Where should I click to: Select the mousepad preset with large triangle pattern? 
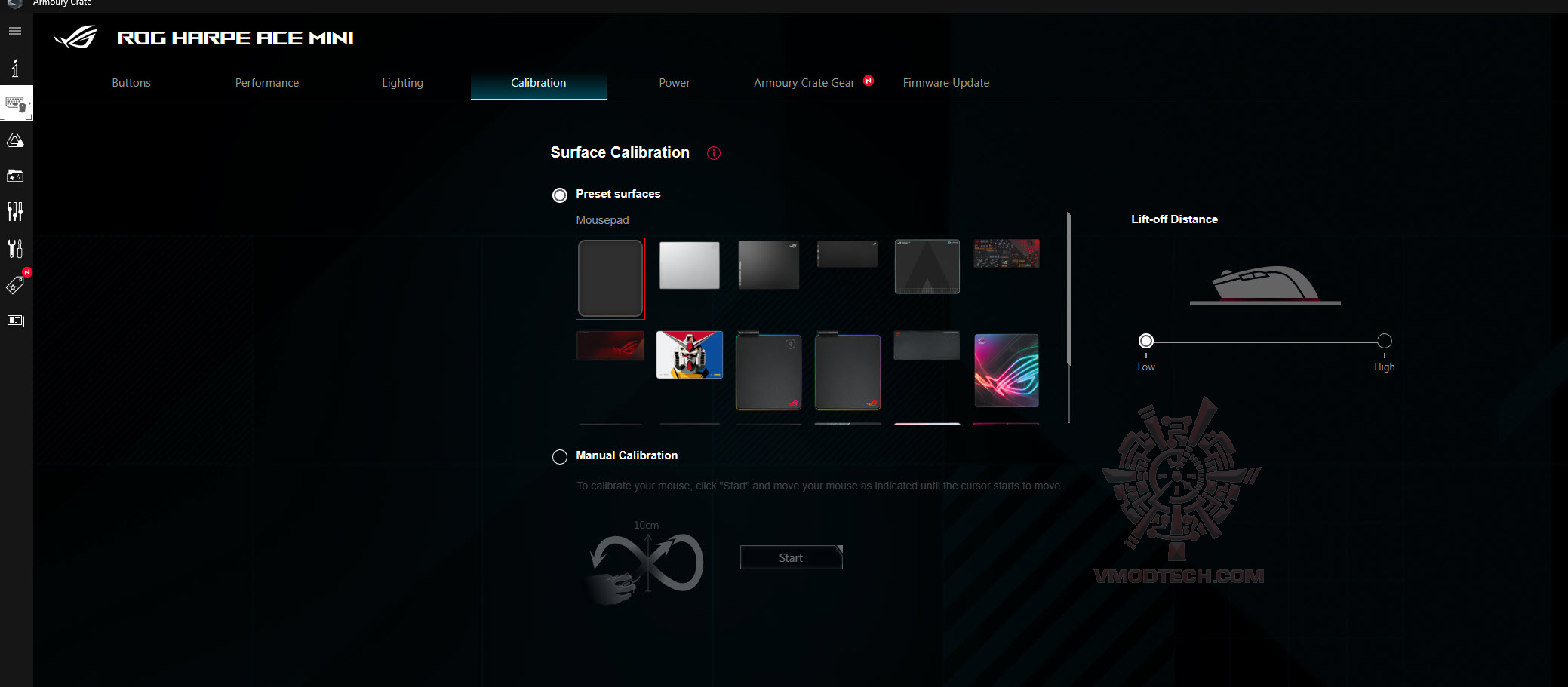pyautogui.click(x=927, y=266)
